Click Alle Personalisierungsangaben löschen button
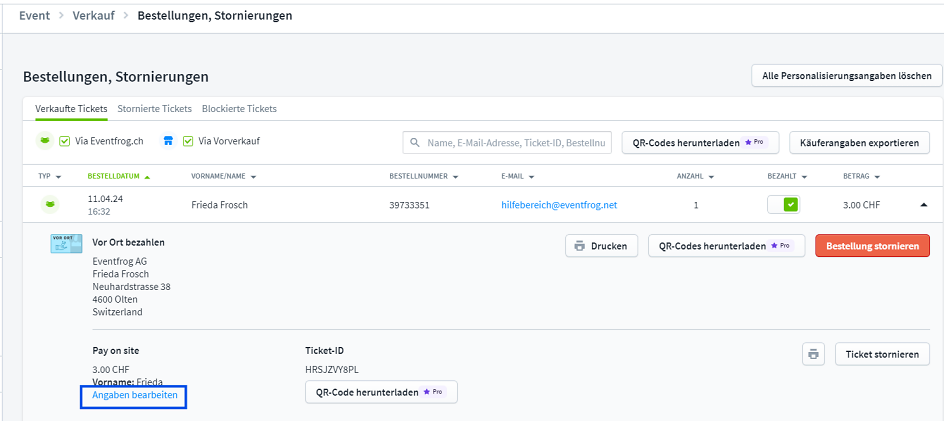Viewport: 944px width, 421px height. point(846,76)
